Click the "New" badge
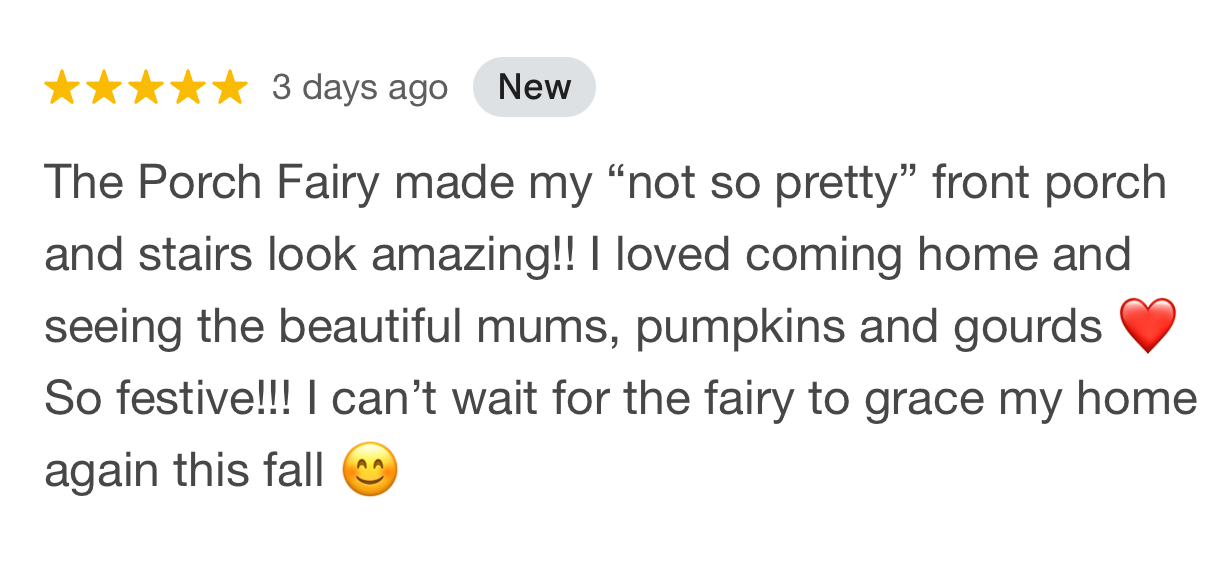This screenshot has height=567, width=1232. [x=534, y=88]
